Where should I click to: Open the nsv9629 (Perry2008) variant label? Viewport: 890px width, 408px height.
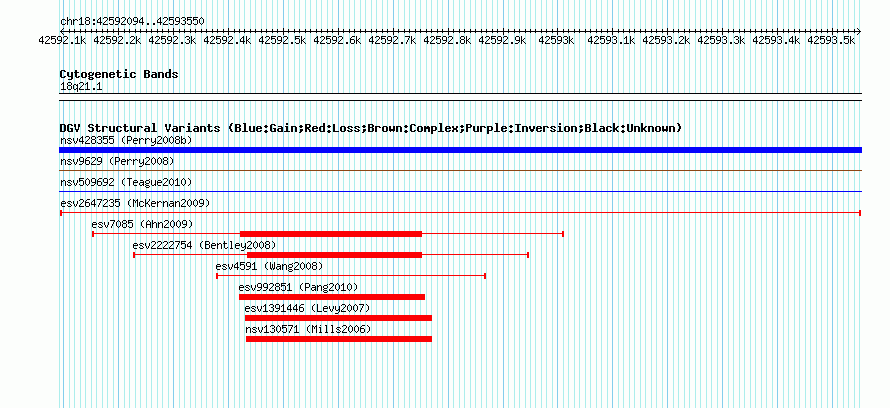tap(117, 162)
